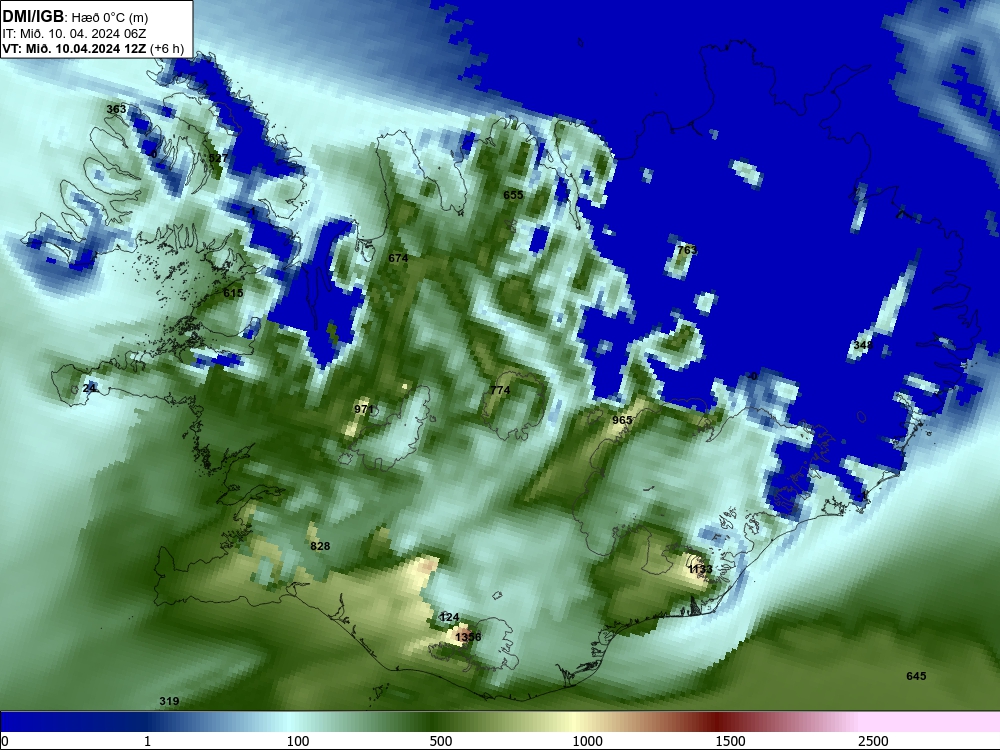The image size is (1000, 750).
Task: Click the 774 elevation value
Action: tap(500, 390)
